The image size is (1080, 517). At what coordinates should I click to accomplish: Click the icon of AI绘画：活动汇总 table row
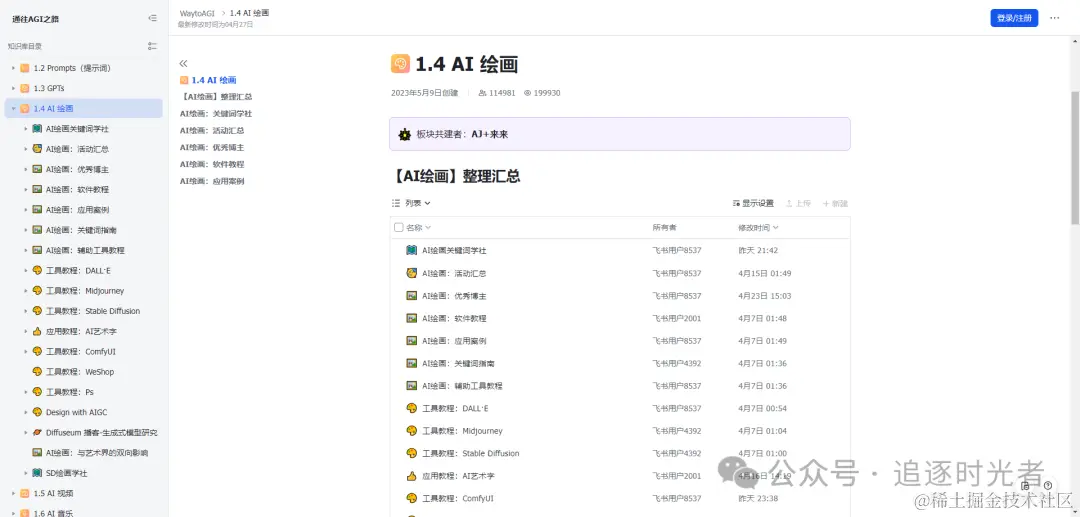coord(412,273)
